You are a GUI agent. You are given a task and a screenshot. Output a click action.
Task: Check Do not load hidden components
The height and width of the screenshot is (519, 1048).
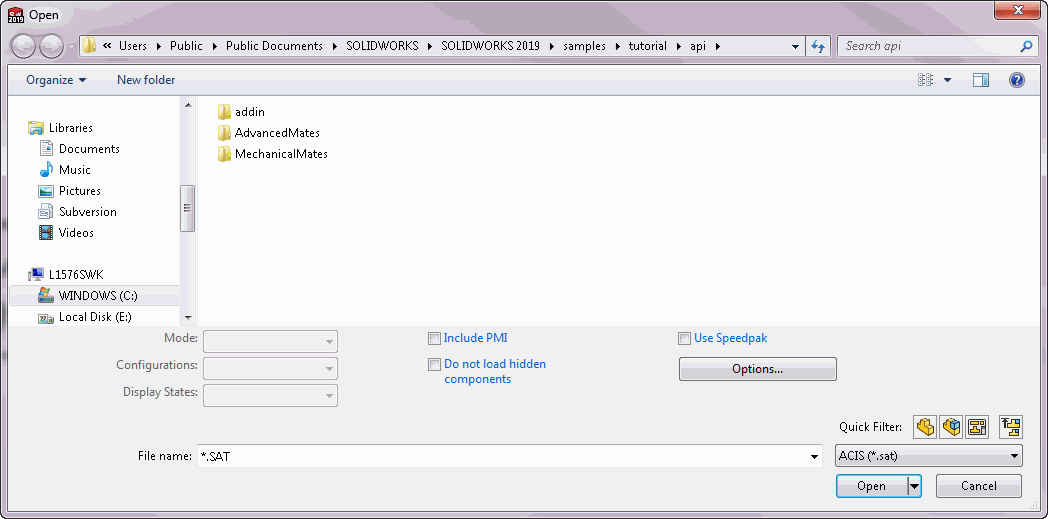pos(434,365)
